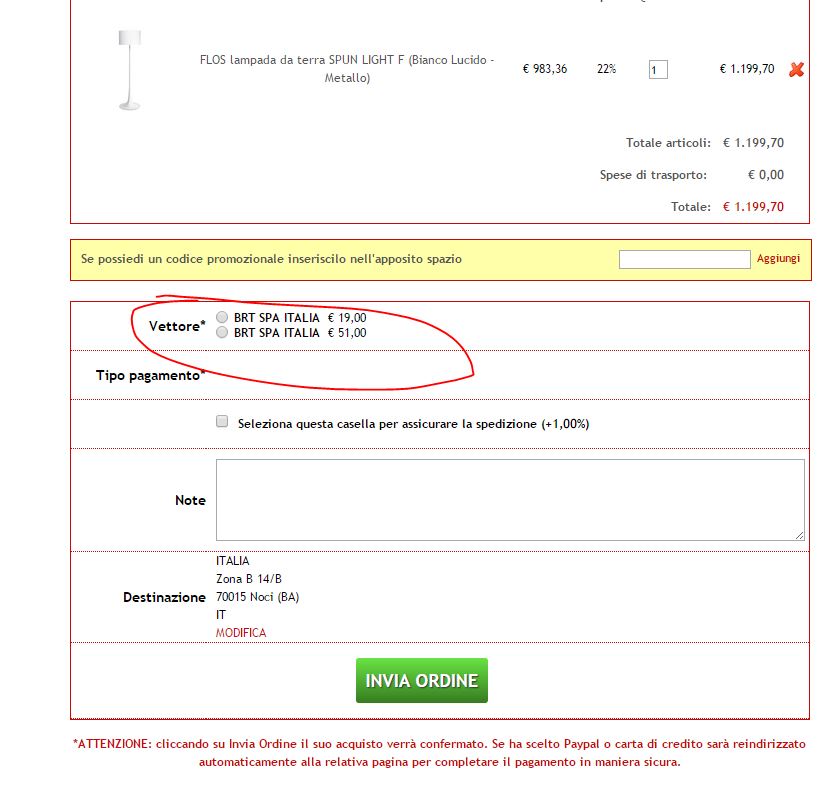Open the FLOS lamp product thumbnail
This screenshot has height=805, width=823.
coord(130,70)
